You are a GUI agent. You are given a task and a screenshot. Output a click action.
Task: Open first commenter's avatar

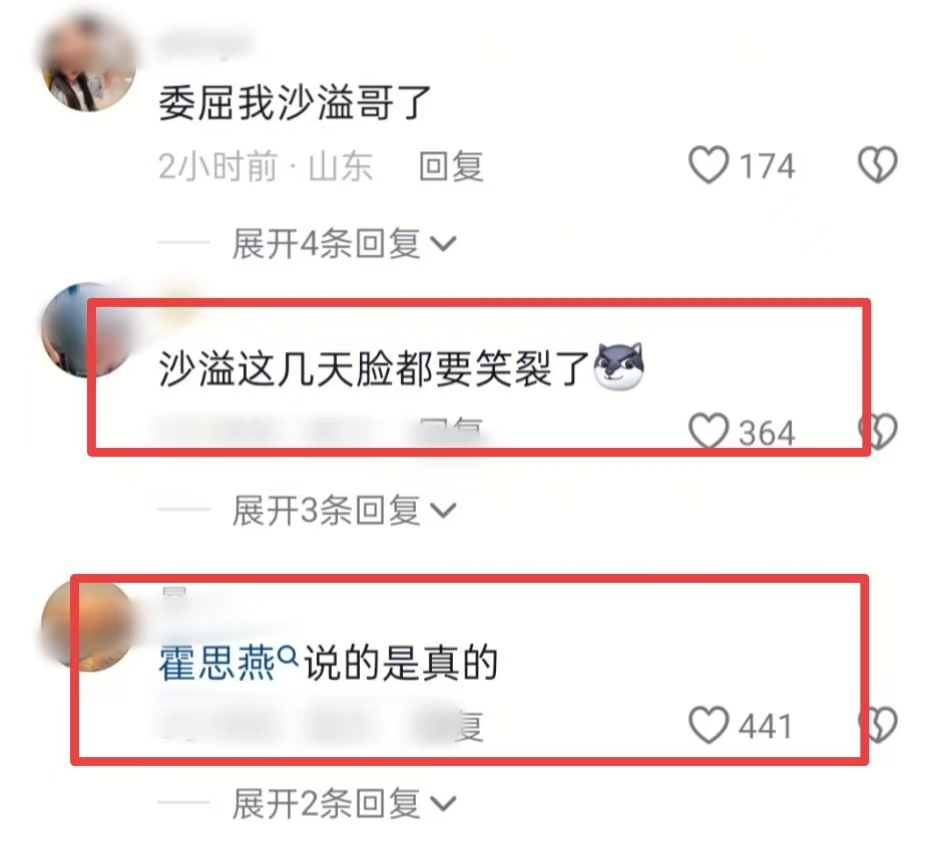(88, 63)
